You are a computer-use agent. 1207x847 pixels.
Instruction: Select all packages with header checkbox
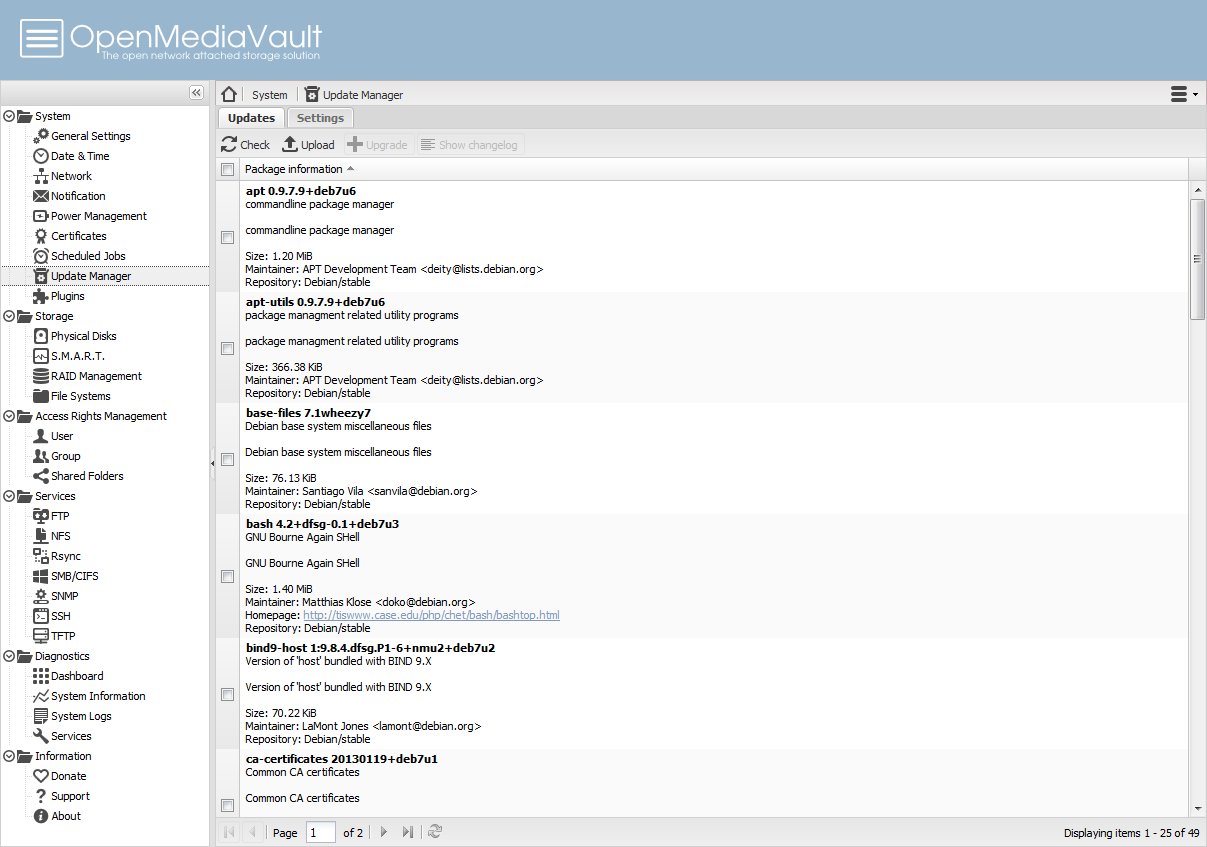(x=228, y=169)
